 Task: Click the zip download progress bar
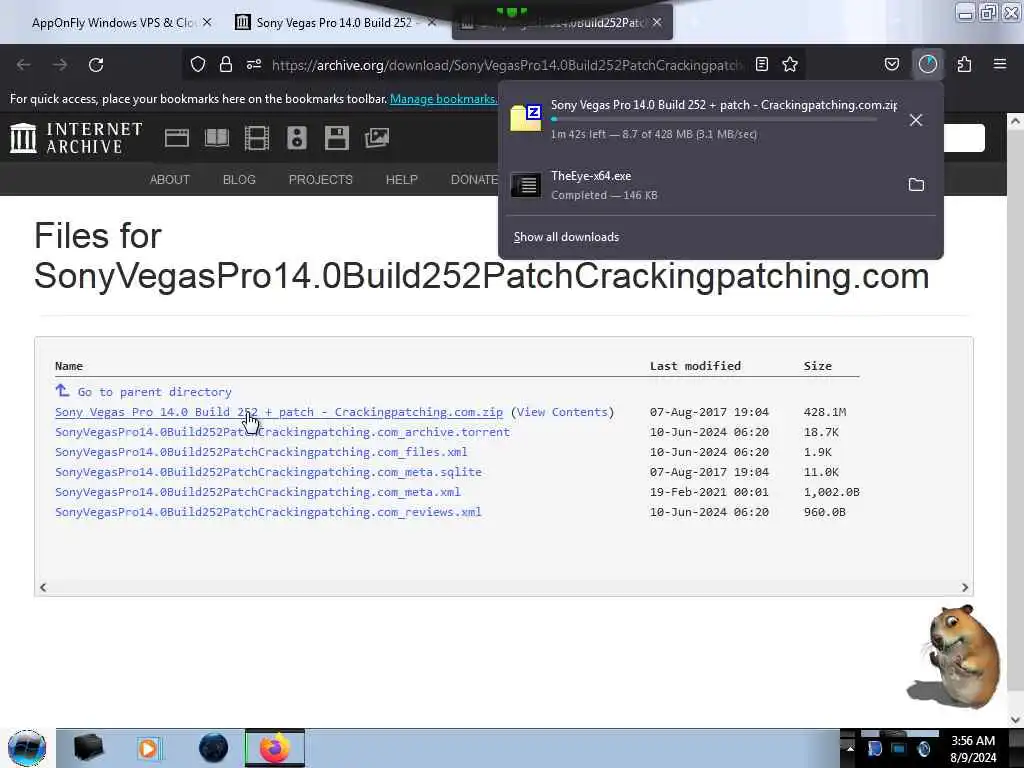pyautogui.click(x=714, y=120)
